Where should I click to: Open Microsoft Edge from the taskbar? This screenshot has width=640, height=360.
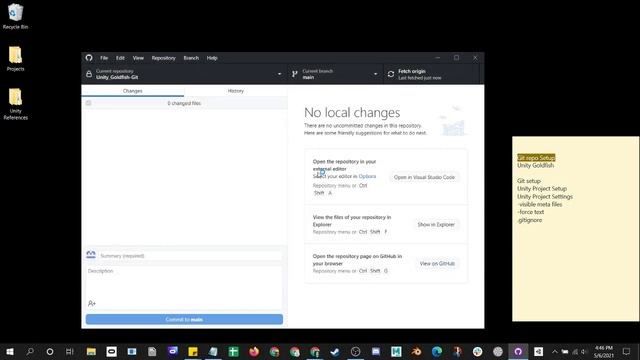pyautogui.click(x=437, y=351)
